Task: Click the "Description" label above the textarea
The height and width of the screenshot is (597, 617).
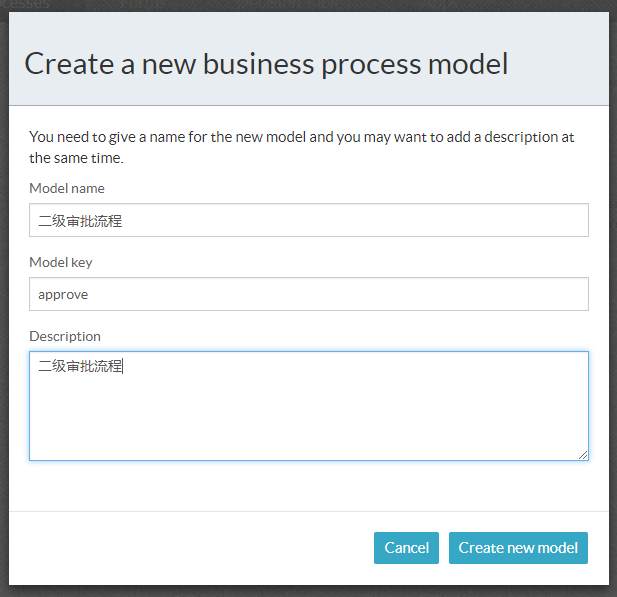Action: pos(65,336)
